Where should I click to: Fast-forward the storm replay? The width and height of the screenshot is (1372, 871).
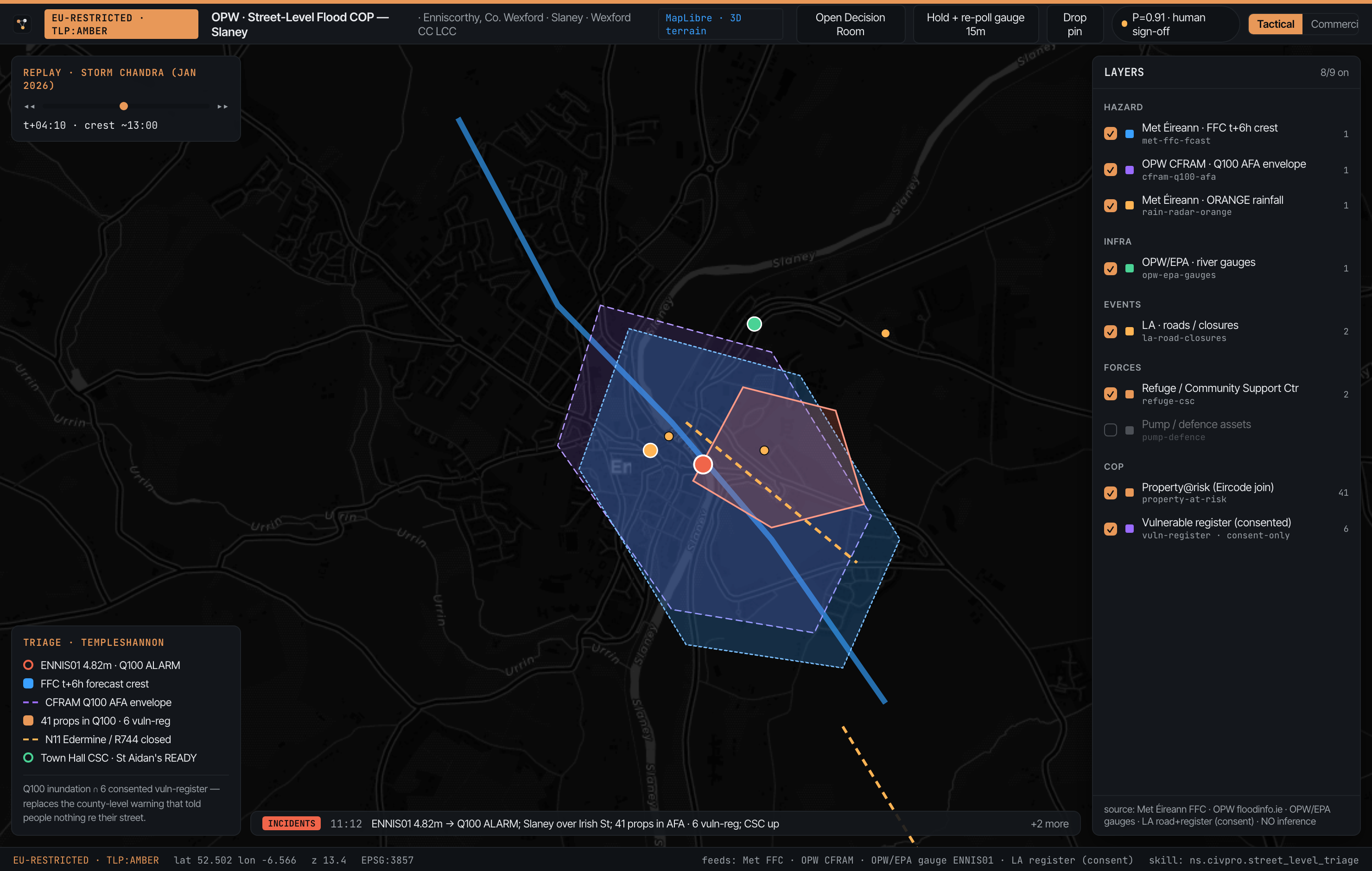click(x=223, y=107)
